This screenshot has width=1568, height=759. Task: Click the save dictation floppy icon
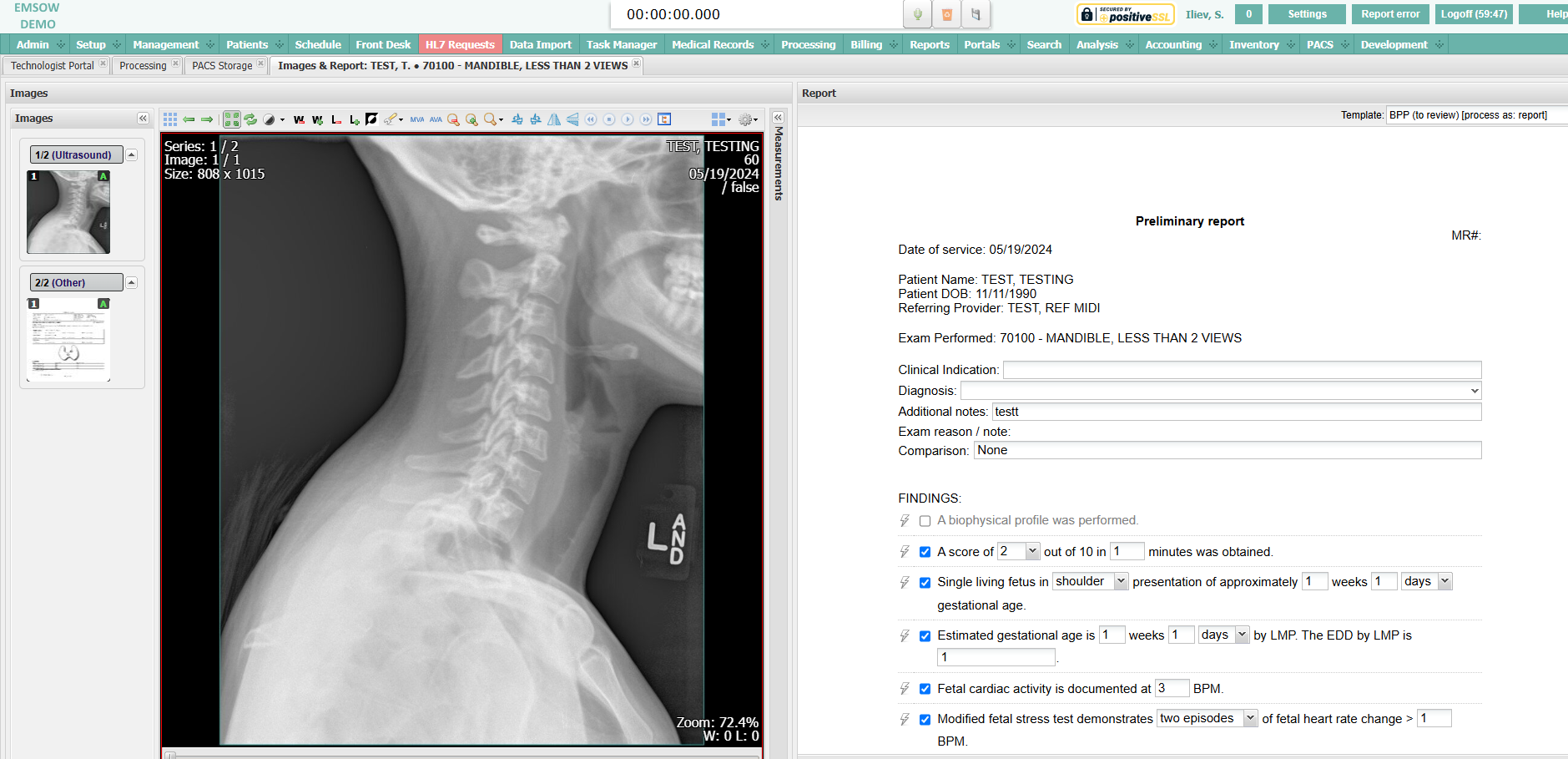click(976, 14)
